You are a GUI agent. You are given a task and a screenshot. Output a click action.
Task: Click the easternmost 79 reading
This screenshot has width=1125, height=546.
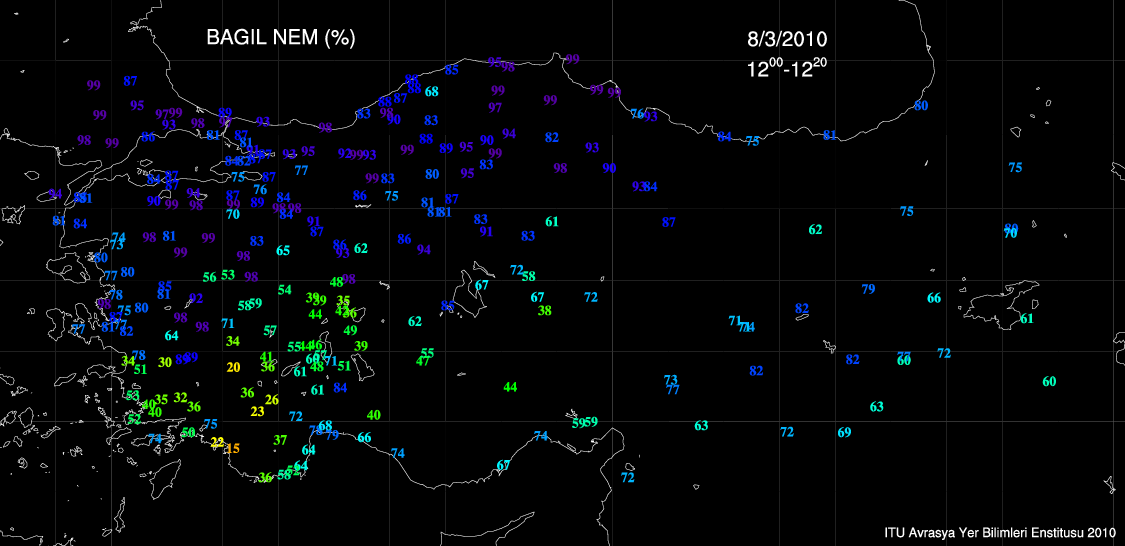[868, 289]
